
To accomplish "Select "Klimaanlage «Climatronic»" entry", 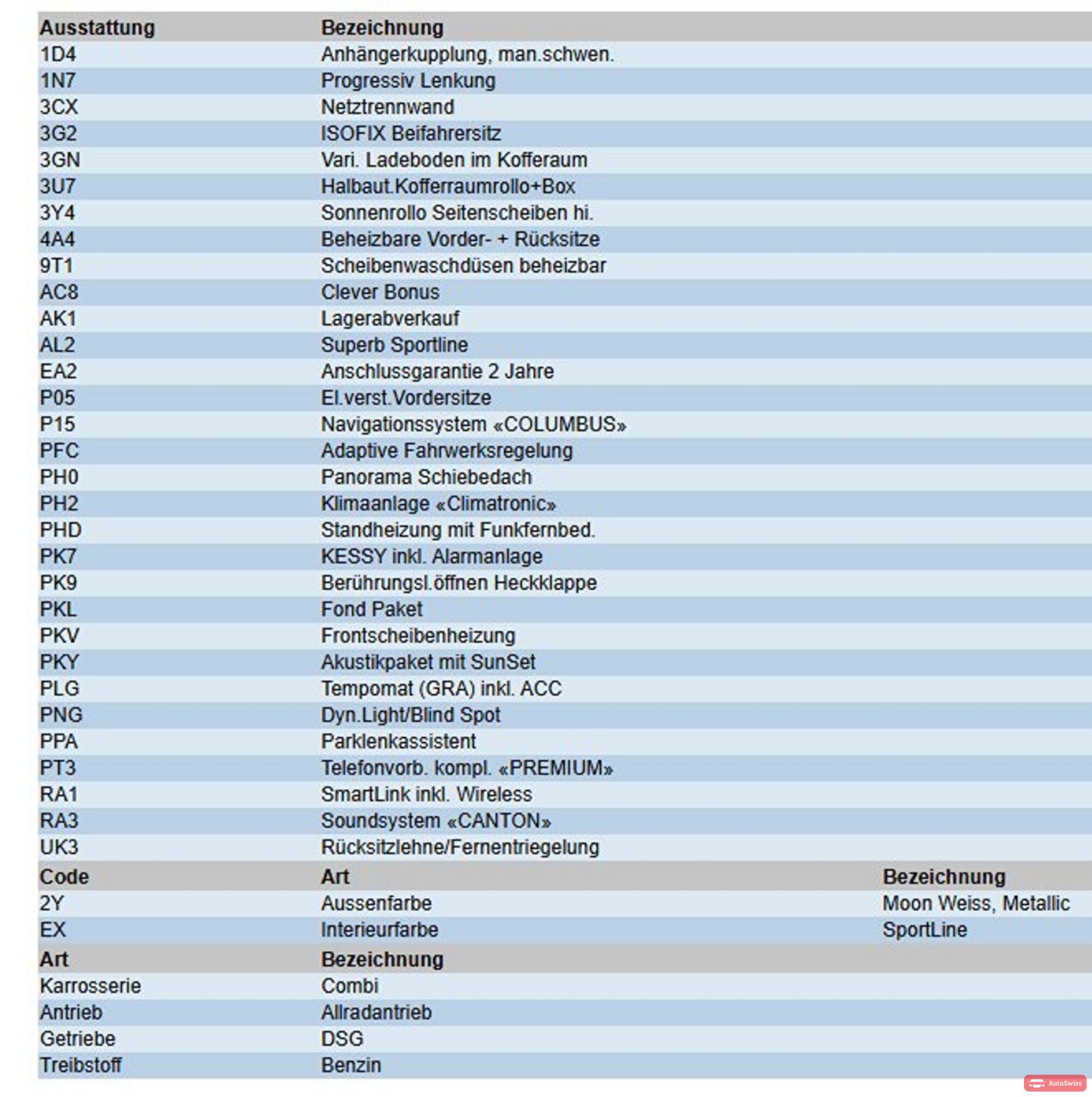I will pyautogui.click(x=439, y=504).
